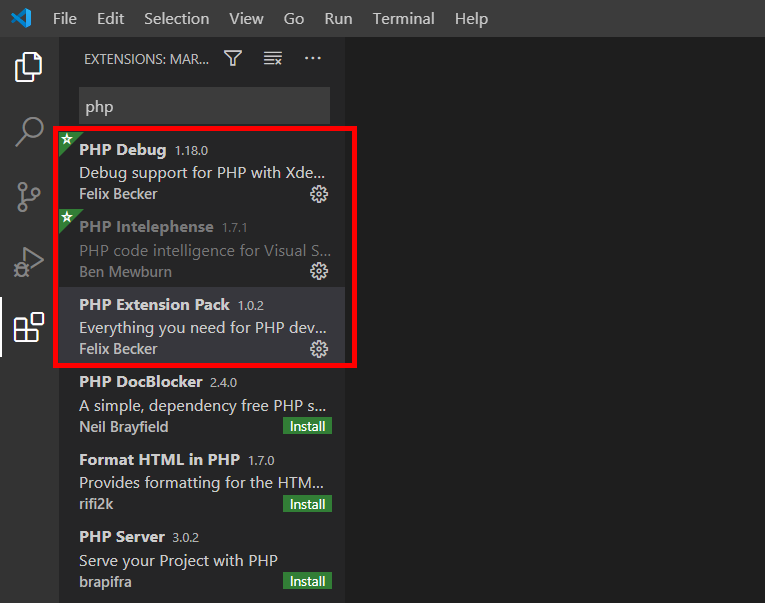This screenshot has height=603, width=765.
Task: Select the PHP Server extension title
Action: click(x=122, y=537)
